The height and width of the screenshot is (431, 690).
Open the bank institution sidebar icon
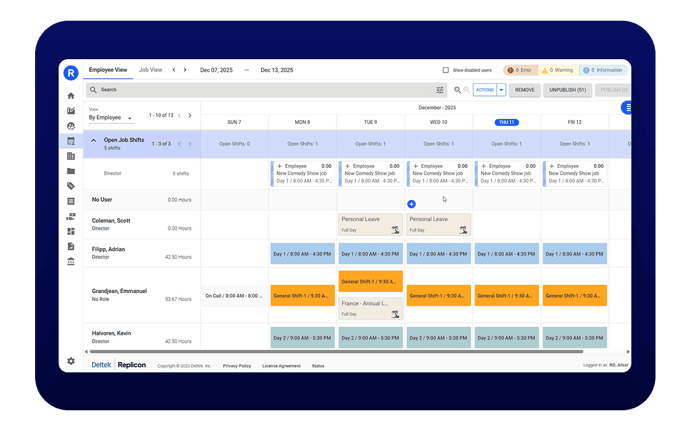tap(71, 262)
